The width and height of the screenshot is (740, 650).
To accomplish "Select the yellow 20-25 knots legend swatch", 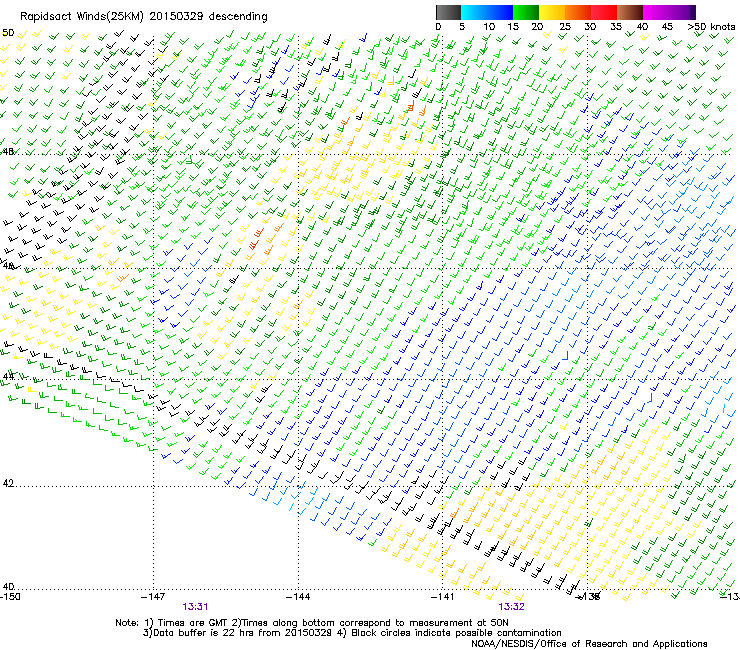I will 552,12.
